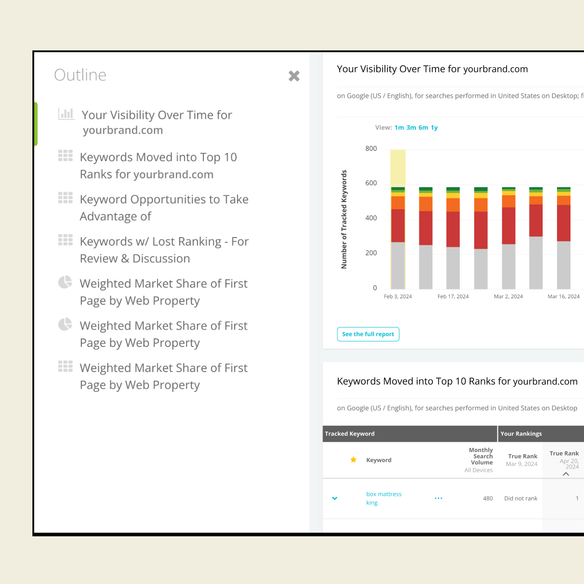Click grid icon beside Keywords w/ Lost Ranking
Viewport: 584px width, 584px height.
click(66, 240)
